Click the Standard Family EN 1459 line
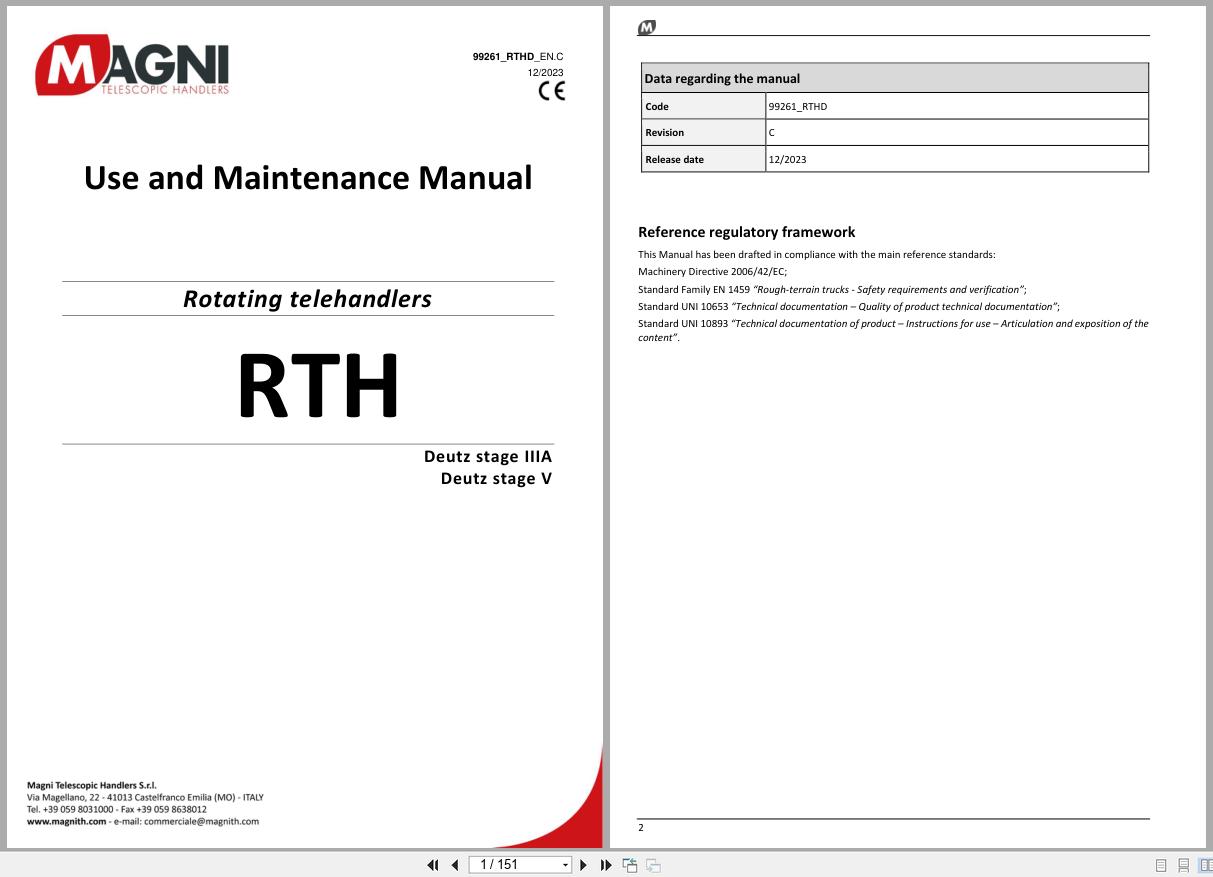The height and width of the screenshot is (877, 1213). tap(832, 289)
